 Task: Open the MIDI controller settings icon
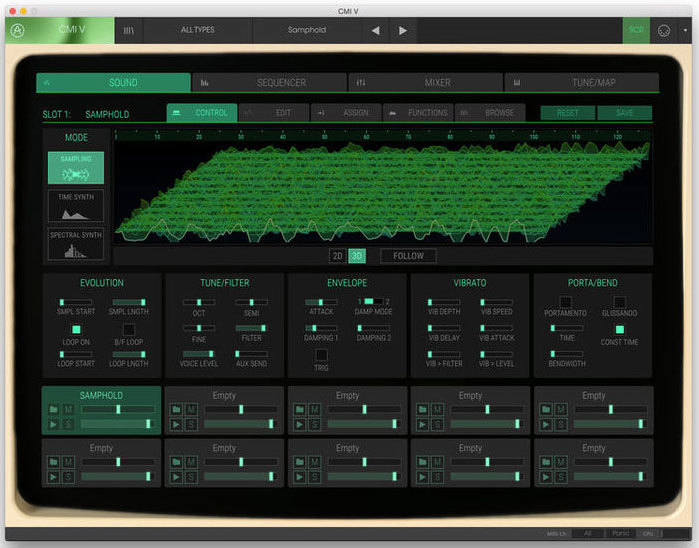pyautogui.click(x=663, y=30)
